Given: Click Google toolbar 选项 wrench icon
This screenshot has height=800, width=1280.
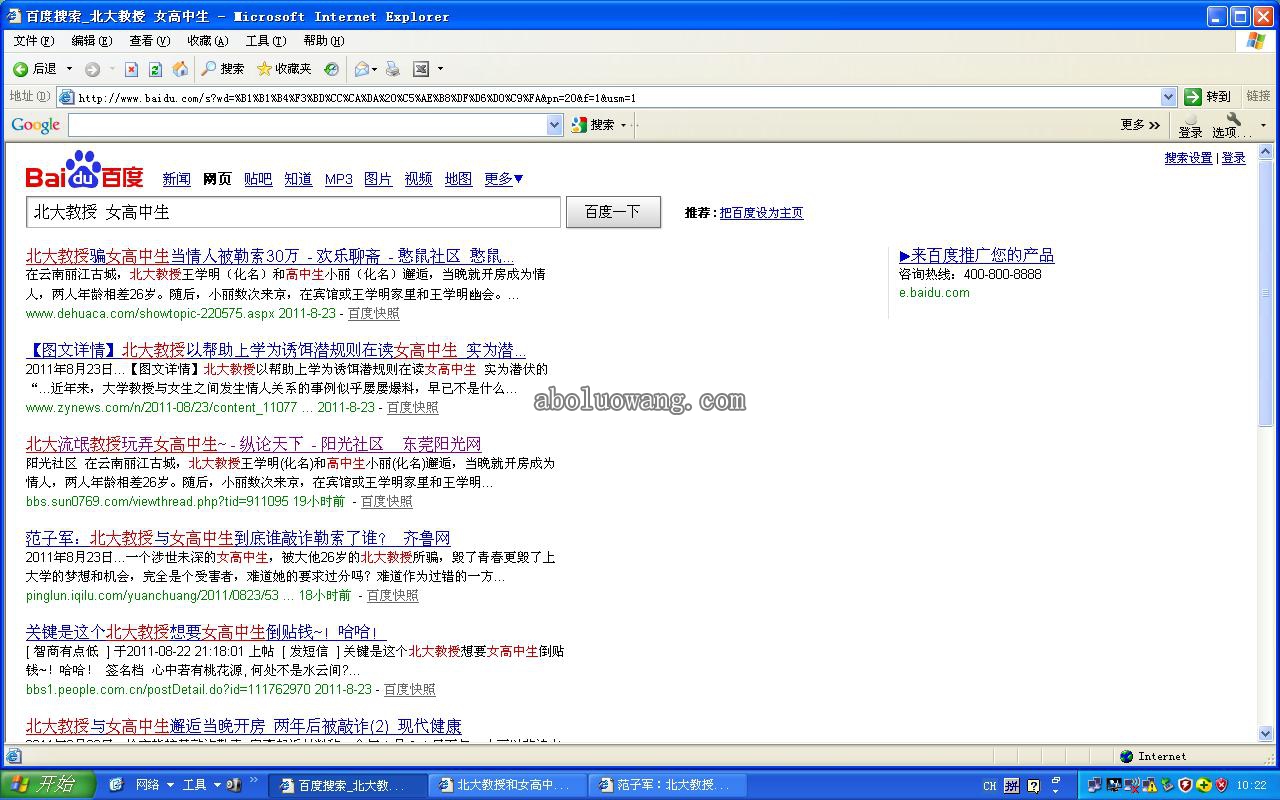Looking at the screenshot, I should (1233, 119).
